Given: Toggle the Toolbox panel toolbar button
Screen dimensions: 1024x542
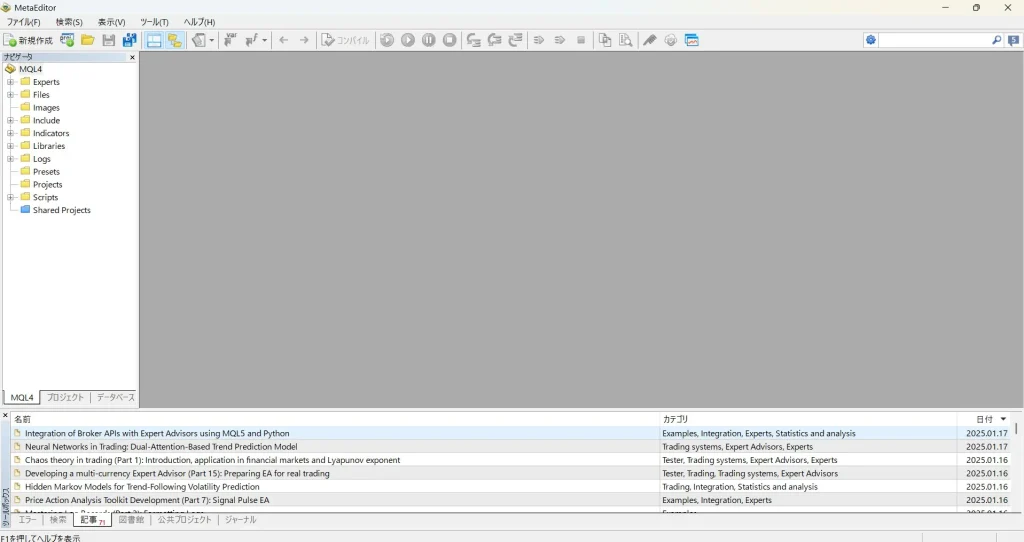Looking at the screenshot, I should (x=154, y=40).
